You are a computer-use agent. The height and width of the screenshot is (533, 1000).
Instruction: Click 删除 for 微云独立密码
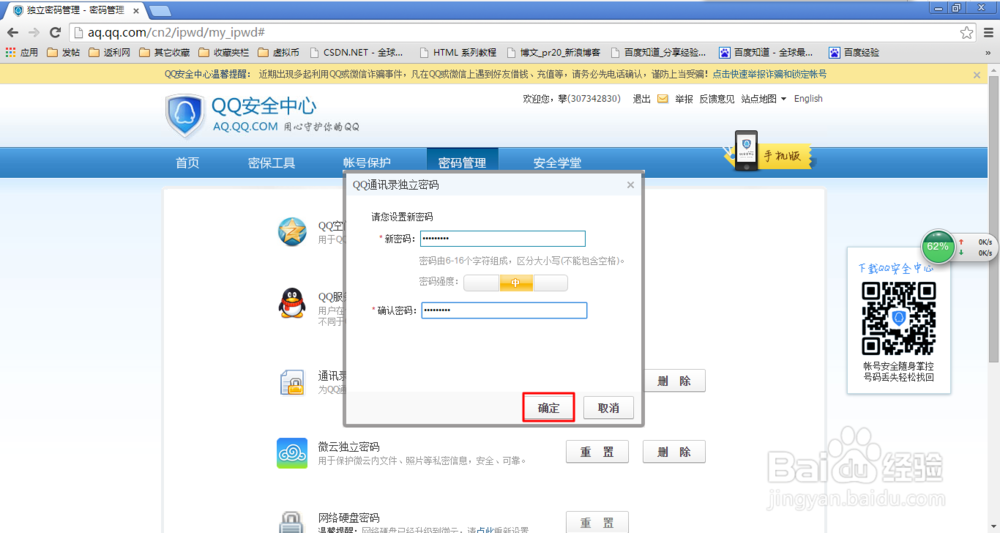(674, 452)
